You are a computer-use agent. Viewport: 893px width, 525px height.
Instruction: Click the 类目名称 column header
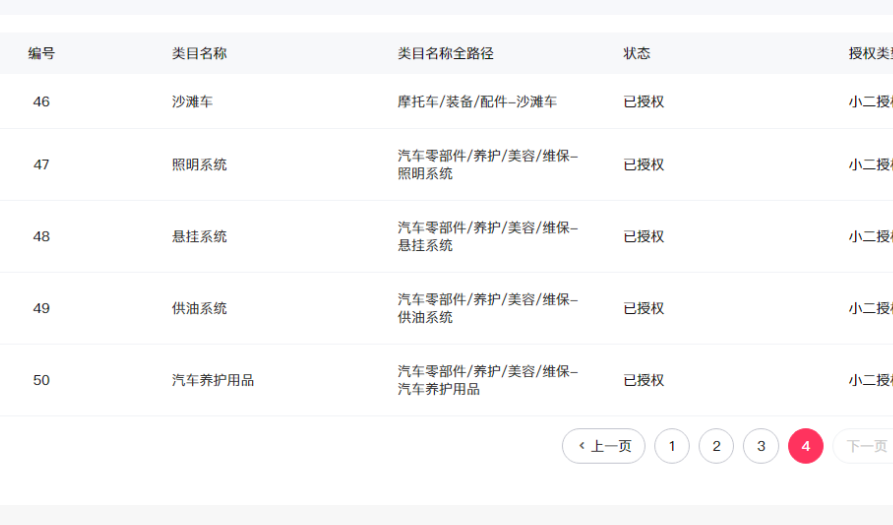click(199, 53)
